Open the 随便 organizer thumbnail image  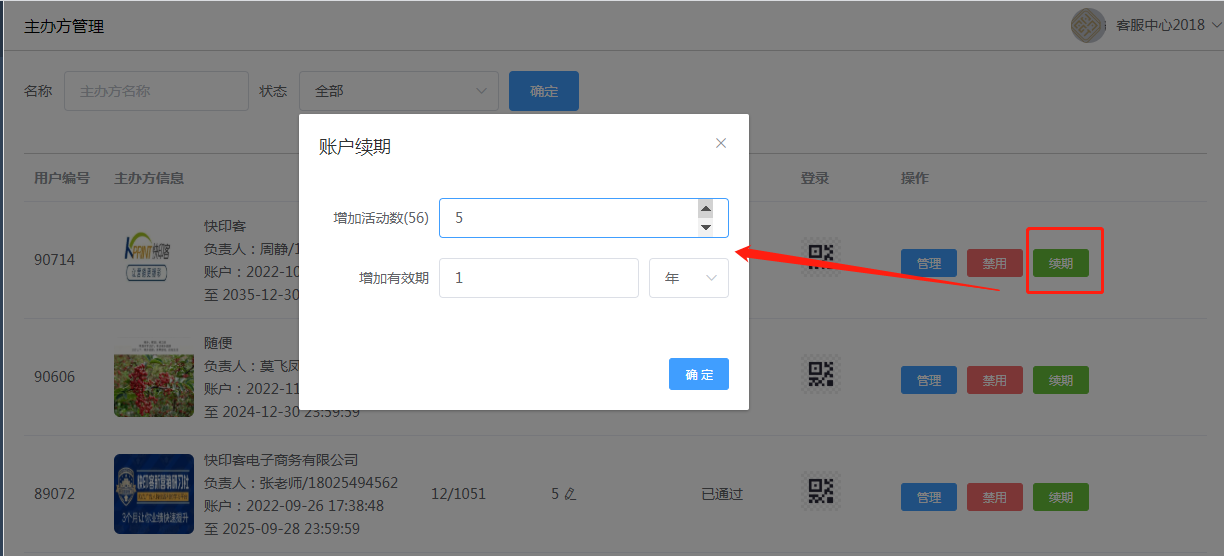coord(154,377)
